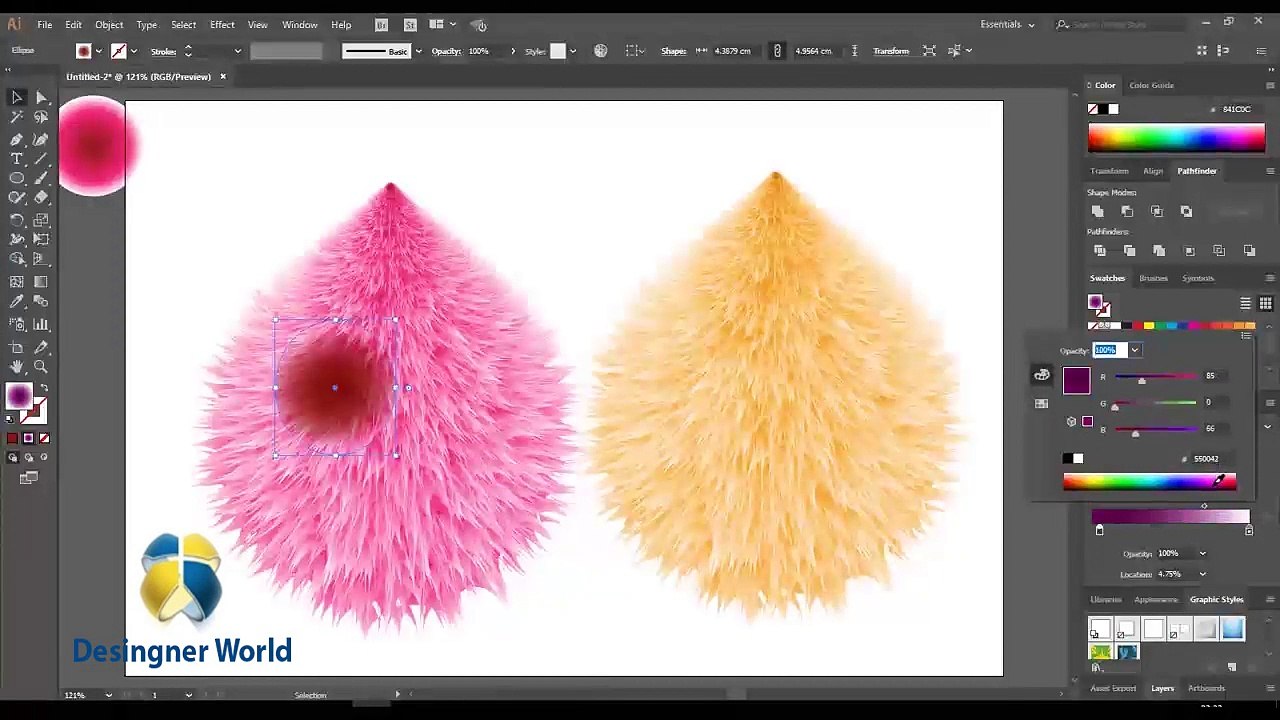Select the Selection tool arrow
The image size is (1280, 720).
tap(17, 97)
